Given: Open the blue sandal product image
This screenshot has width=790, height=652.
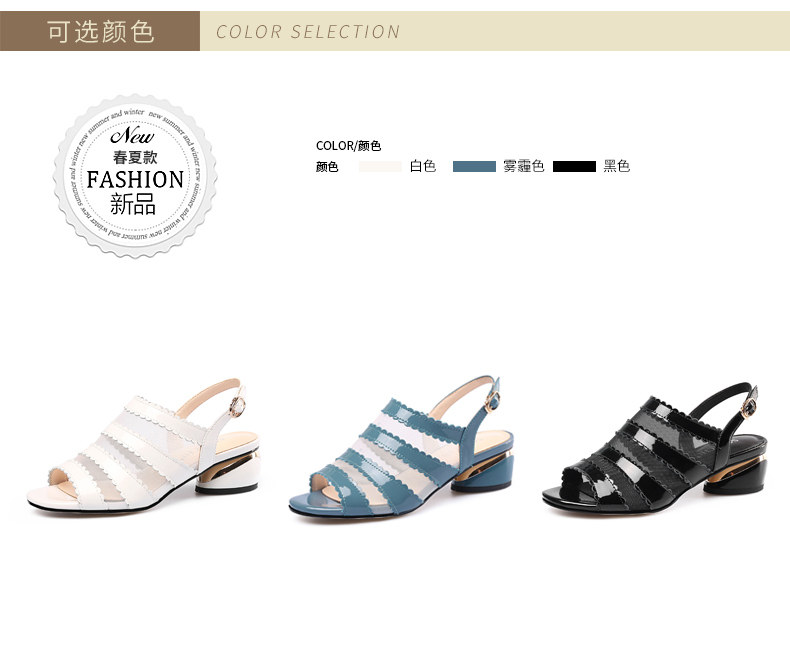Looking at the screenshot, I should click(x=402, y=445).
